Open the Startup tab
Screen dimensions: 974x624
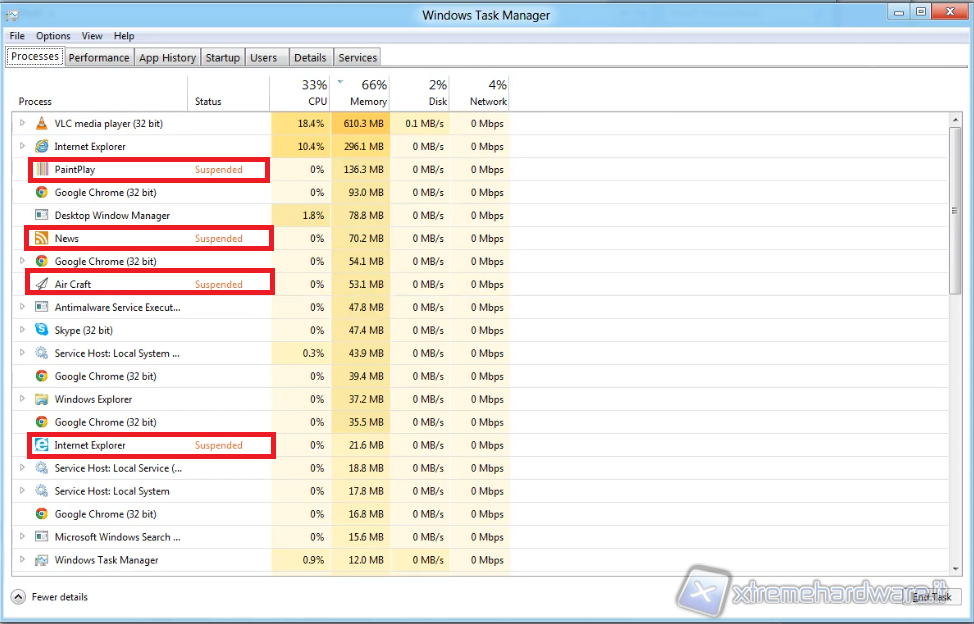222,58
